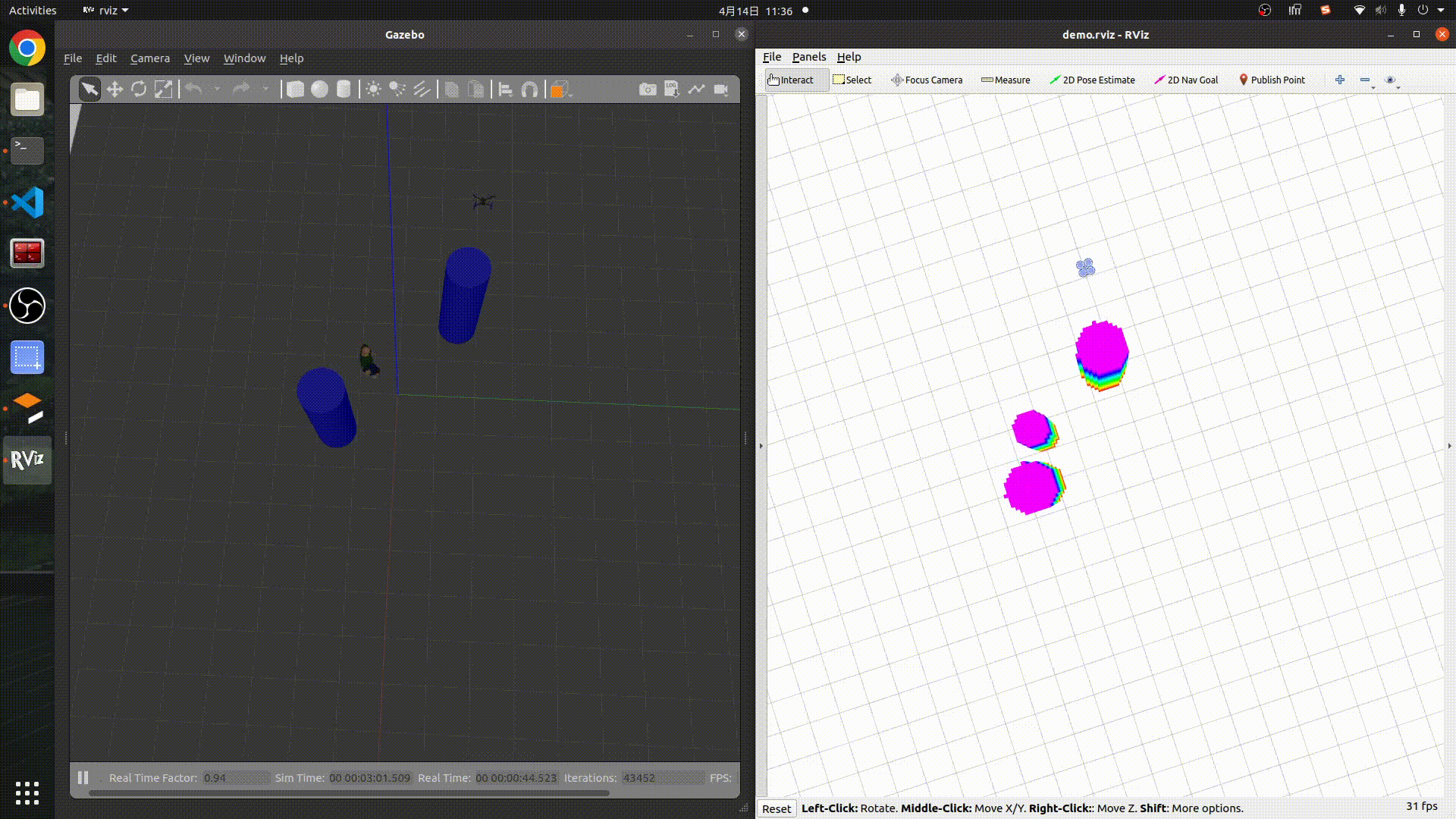1456x819 pixels.
Task: Insert a sphere shape in Gazebo
Action: point(319,89)
